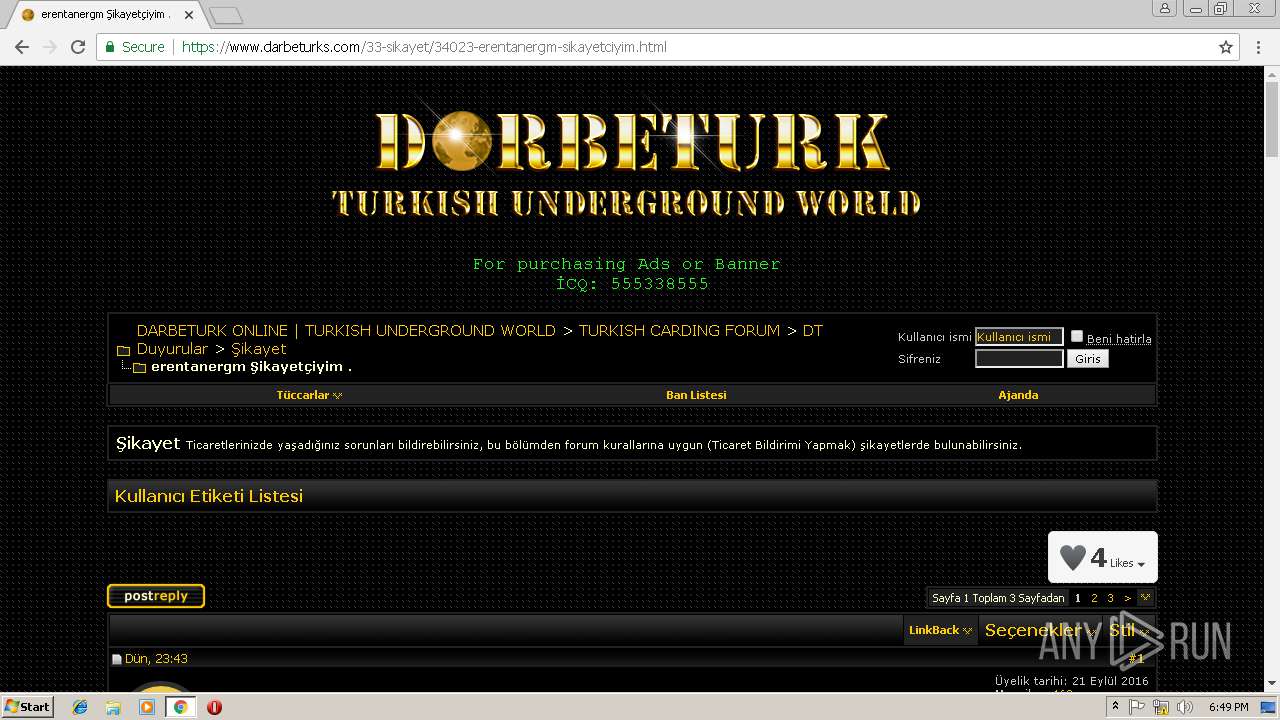1280x720 pixels.
Task: Open File Explorer from the taskbar
Action: point(113,707)
